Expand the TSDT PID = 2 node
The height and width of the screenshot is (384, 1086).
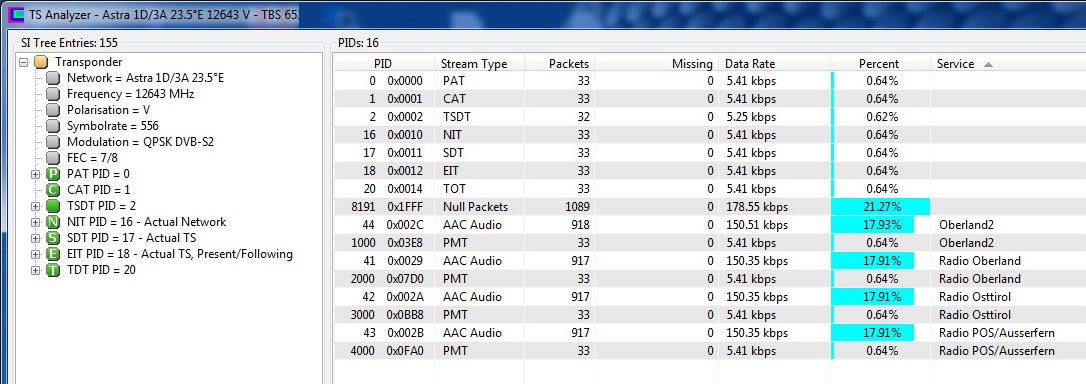(36, 206)
